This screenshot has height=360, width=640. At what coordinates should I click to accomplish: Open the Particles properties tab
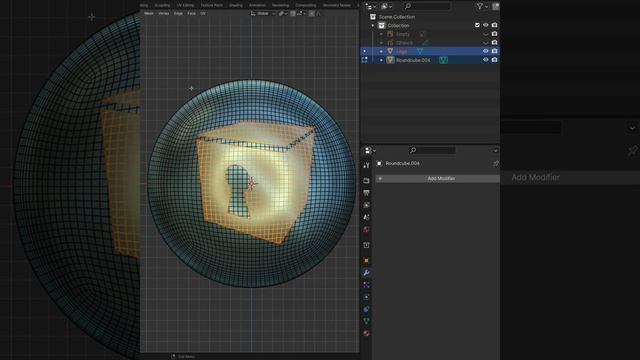366,285
